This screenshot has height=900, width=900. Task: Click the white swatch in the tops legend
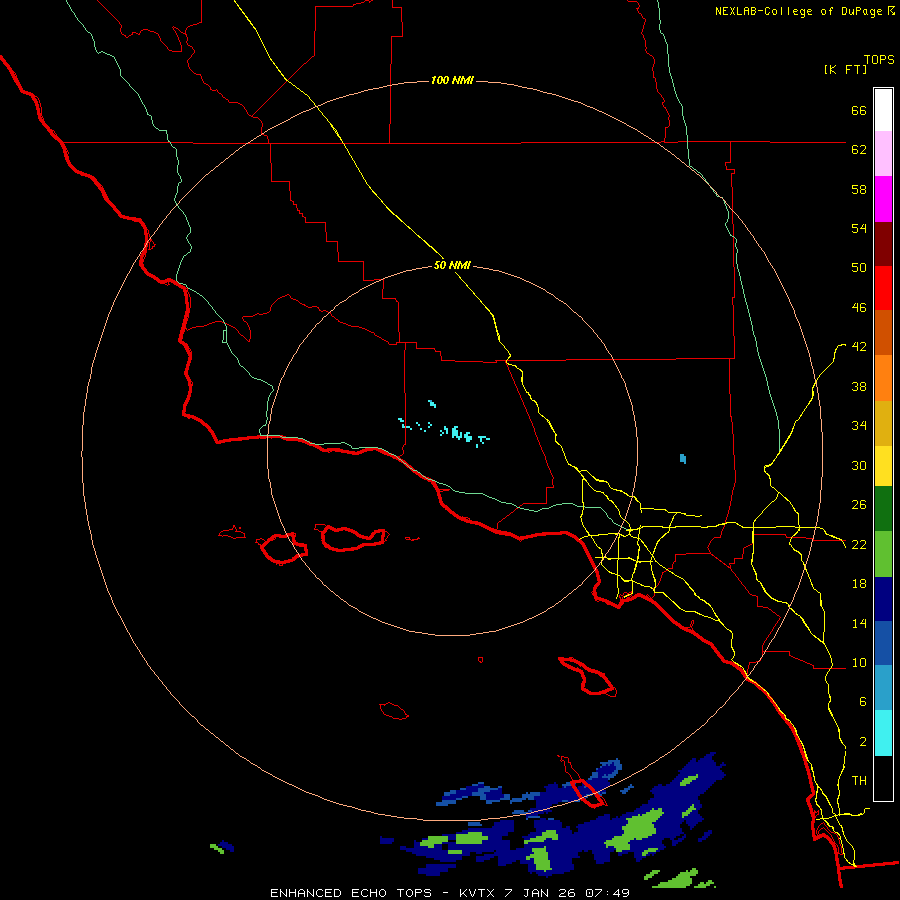pos(883,110)
